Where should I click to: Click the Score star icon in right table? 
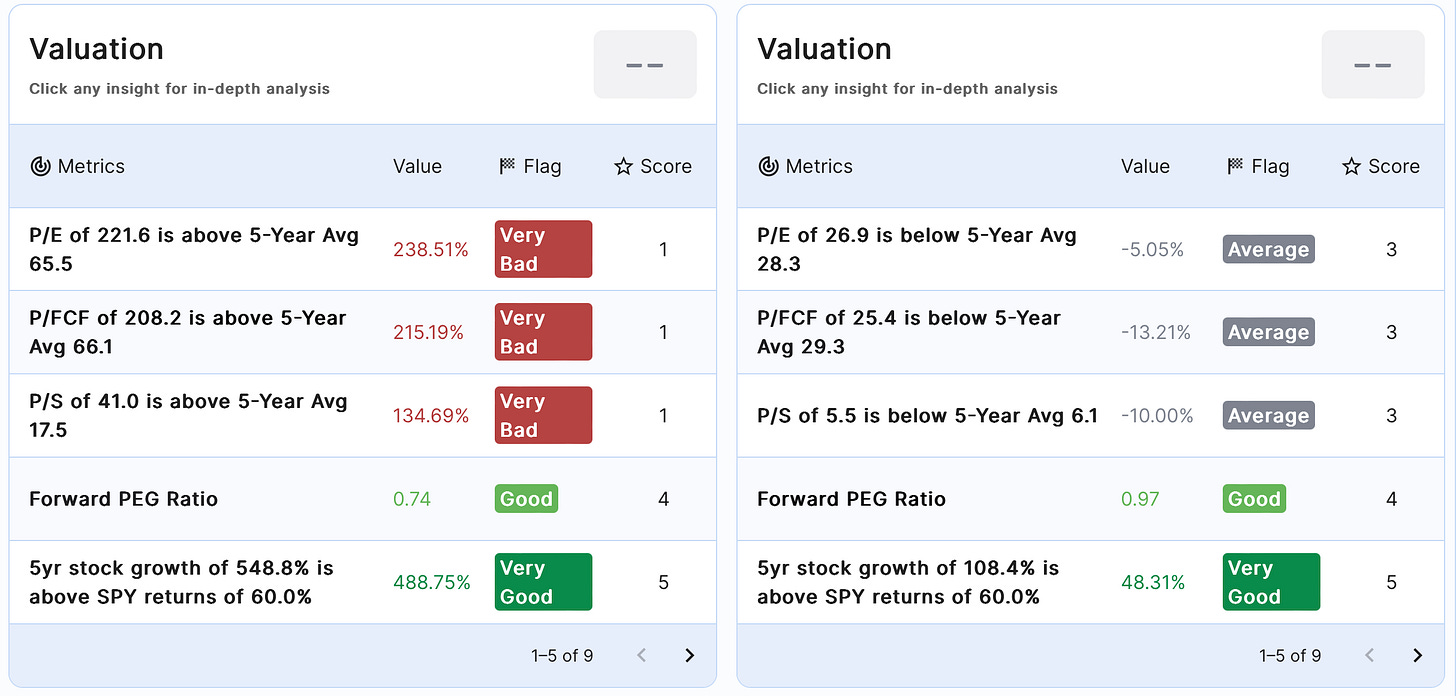(x=1351, y=167)
